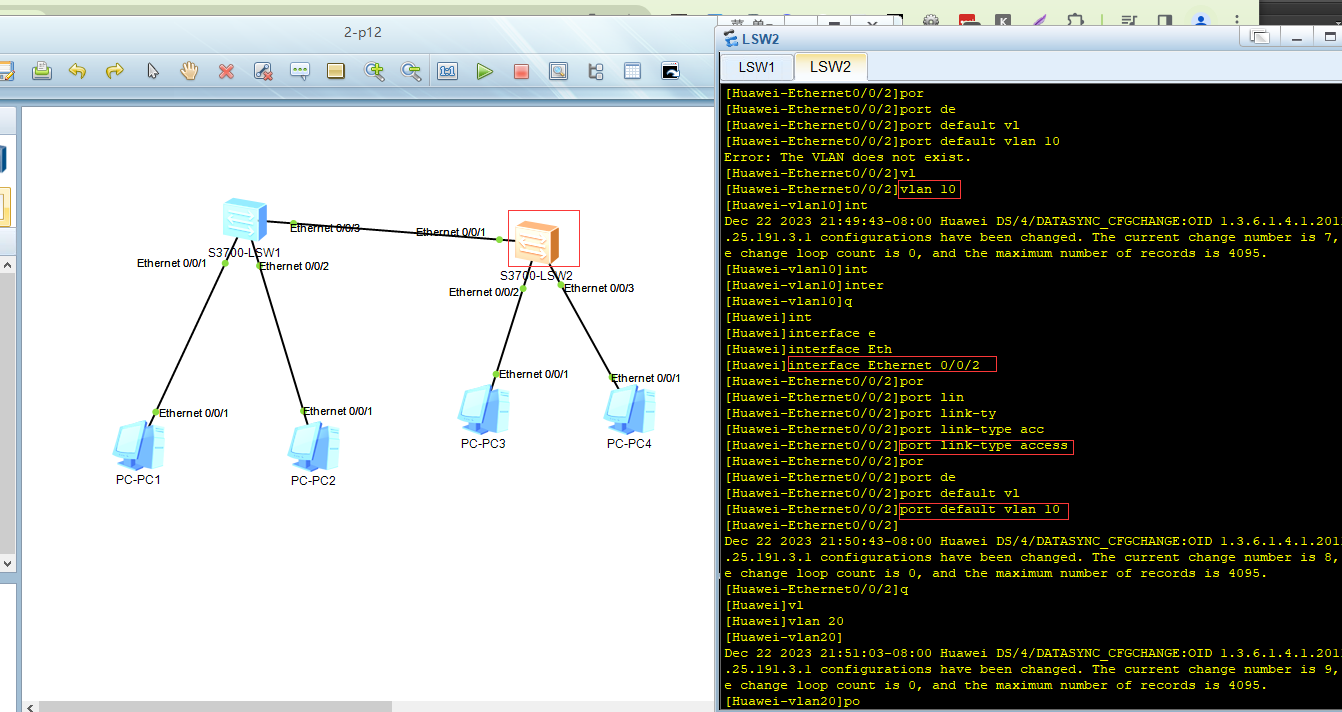Reset zoom with the 1:1 icon
Viewport: 1342px width, 712px height.
(x=447, y=71)
